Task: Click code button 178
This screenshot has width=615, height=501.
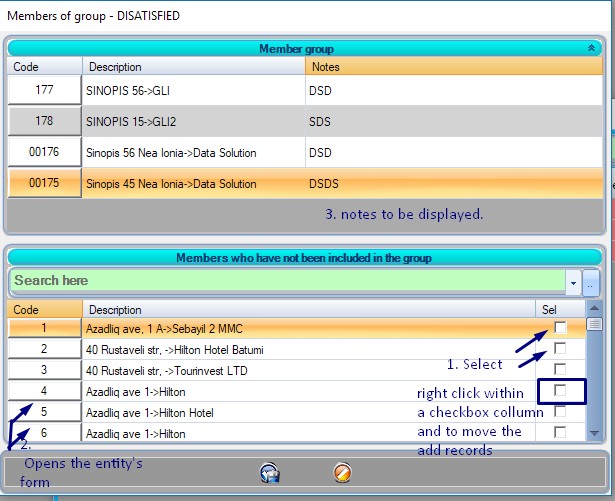Action: pos(44,121)
